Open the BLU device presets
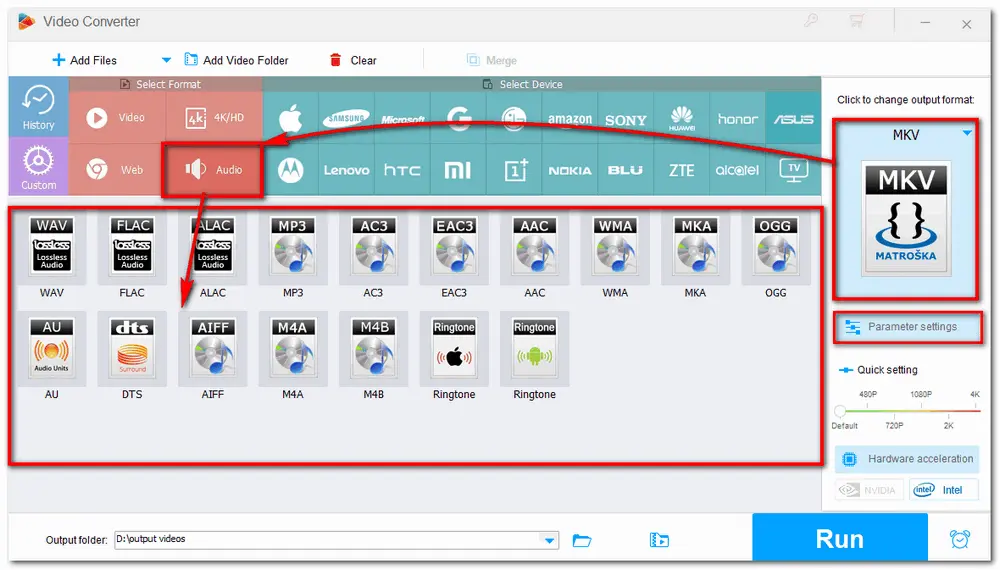This screenshot has height=570, width=1000. click(x=626, y=170)
